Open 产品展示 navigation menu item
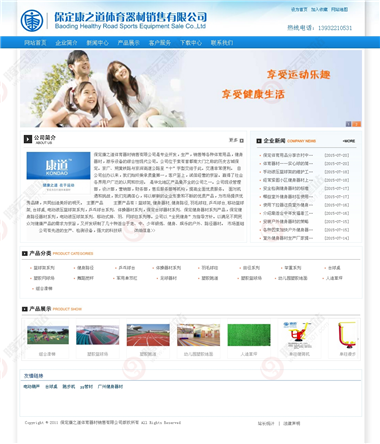 click(x=128, y=43)
